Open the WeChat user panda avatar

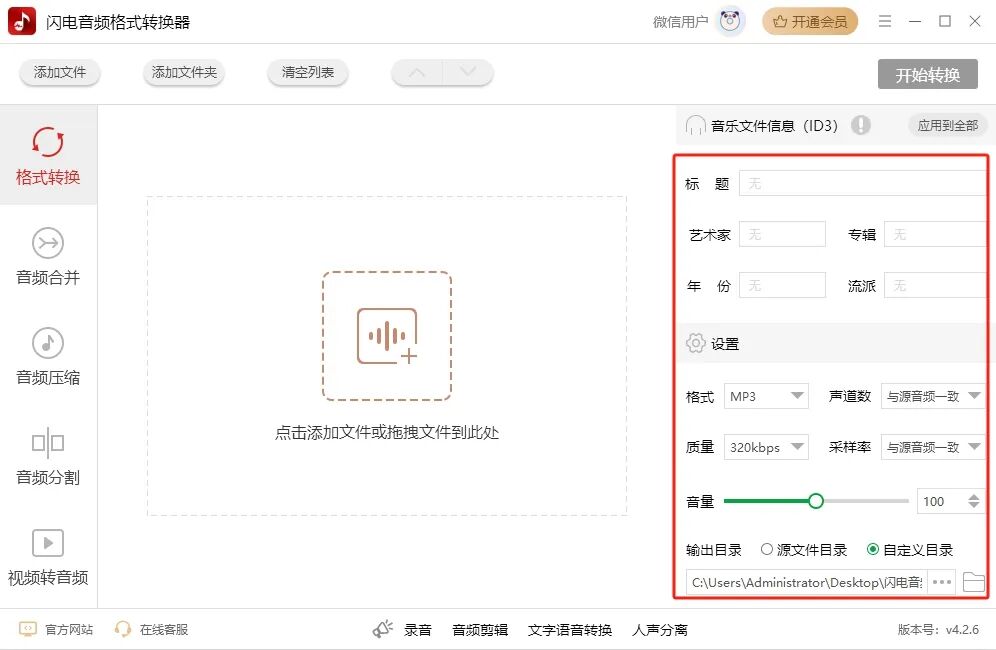[x=730, y=22]
